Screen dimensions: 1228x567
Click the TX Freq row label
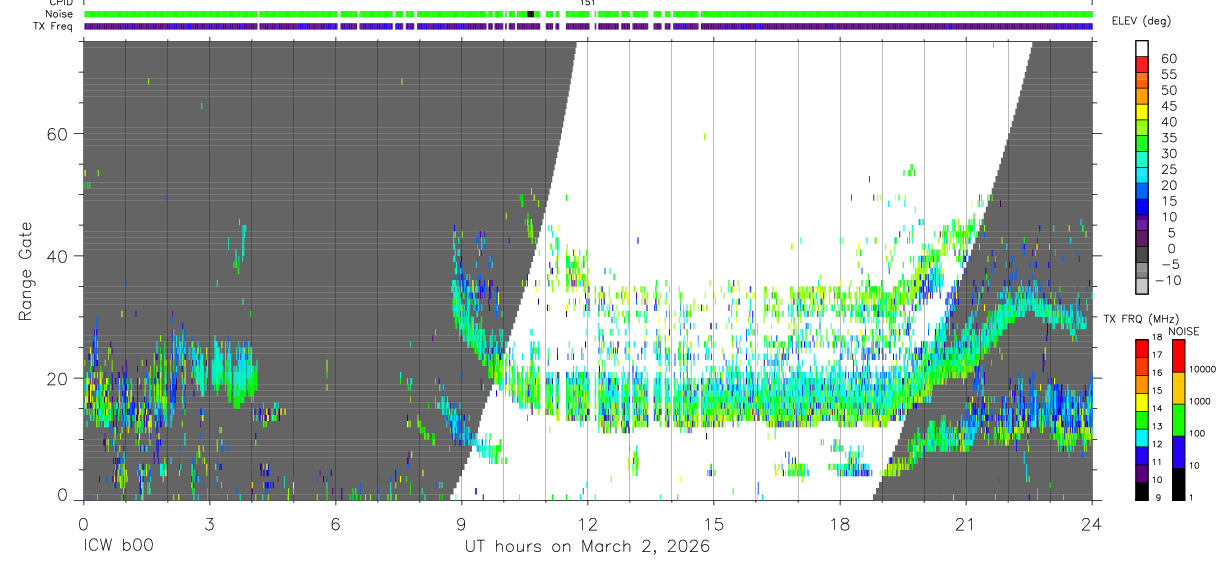pos(54,26)
